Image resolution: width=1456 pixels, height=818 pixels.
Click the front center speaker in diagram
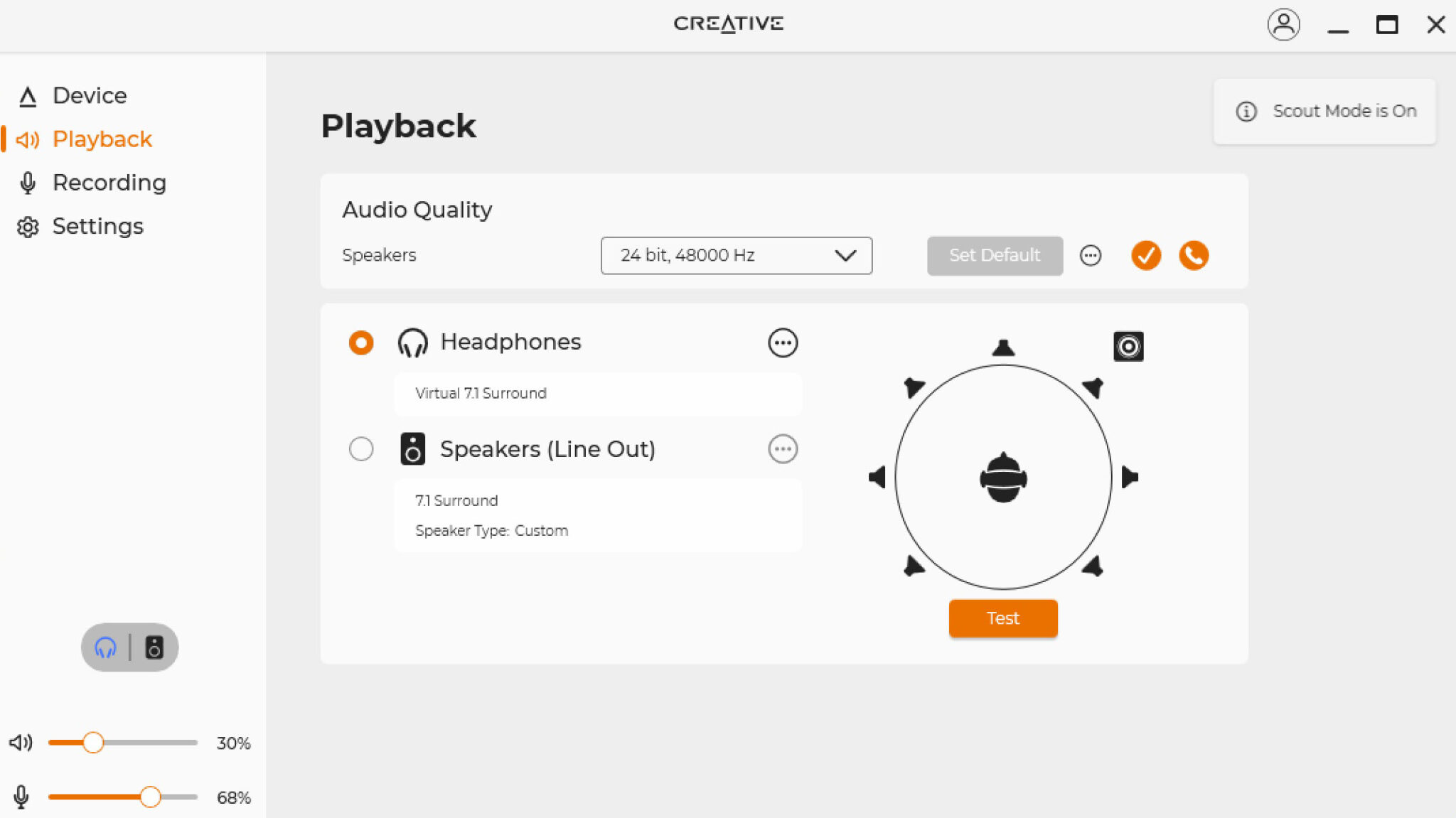1003,348
